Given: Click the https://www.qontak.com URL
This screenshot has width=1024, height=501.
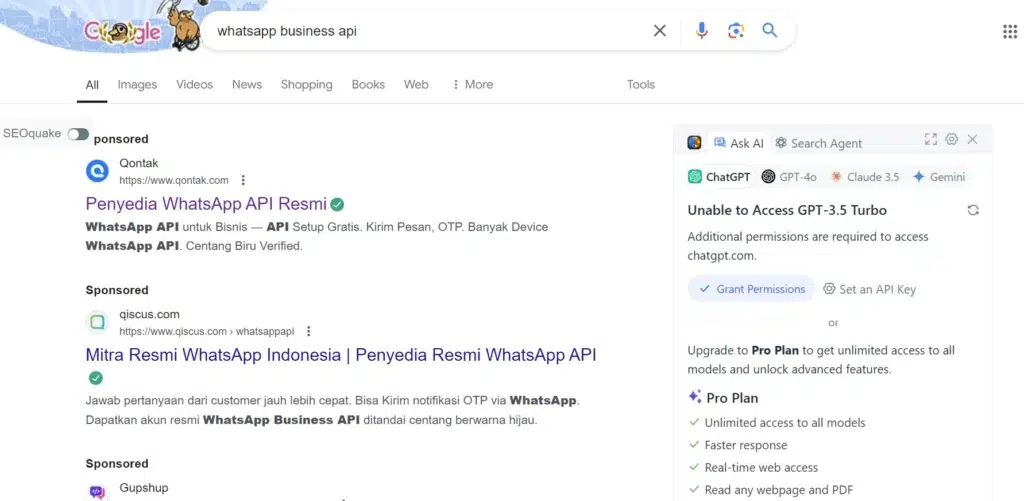Looking at the screenshot, I should pos(174,180).
